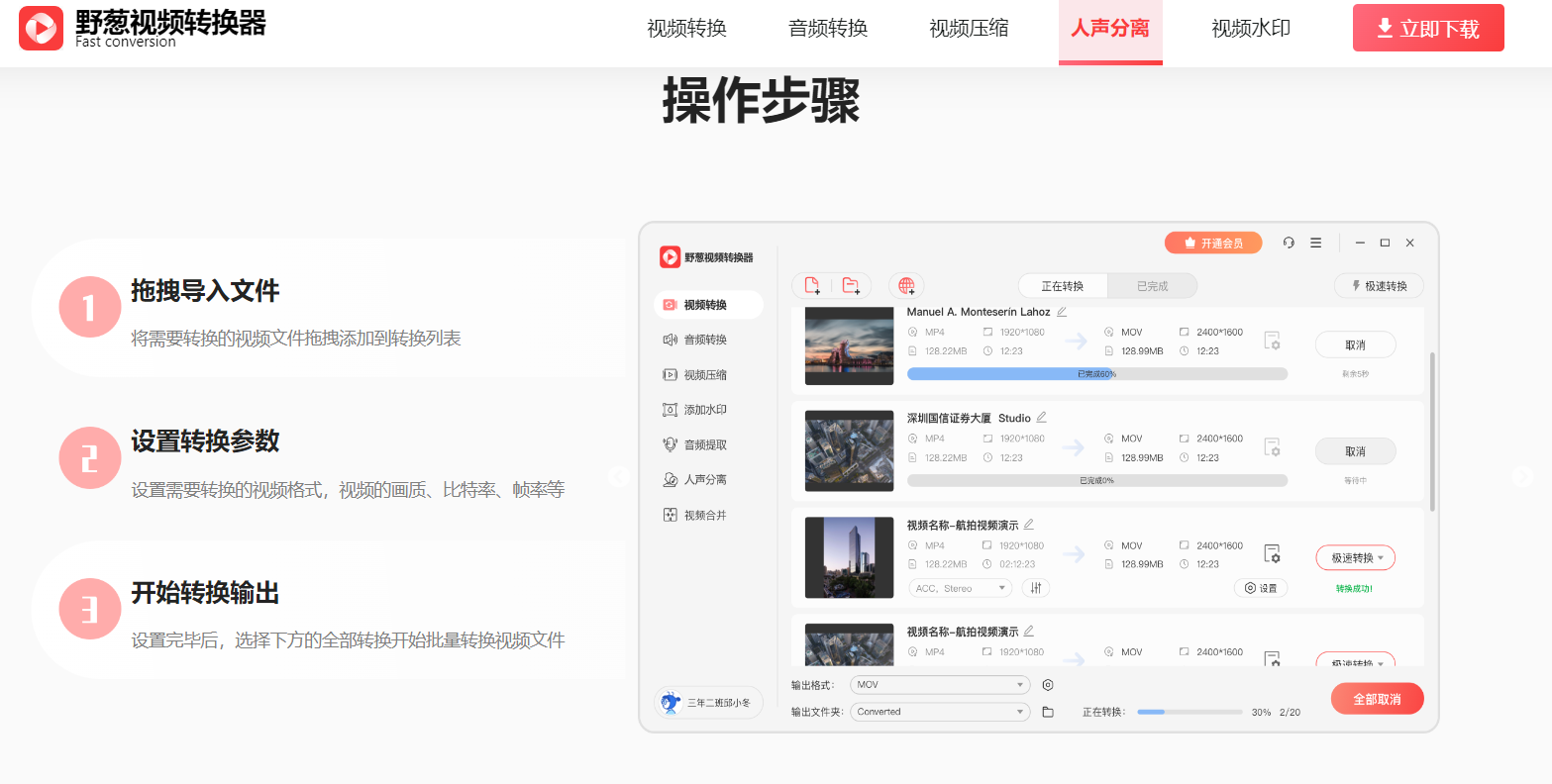The height and width of the screenshot is (784, 1552).
Task: Switch to the 已完成 tab
Action: click(x=1152, y=285)
